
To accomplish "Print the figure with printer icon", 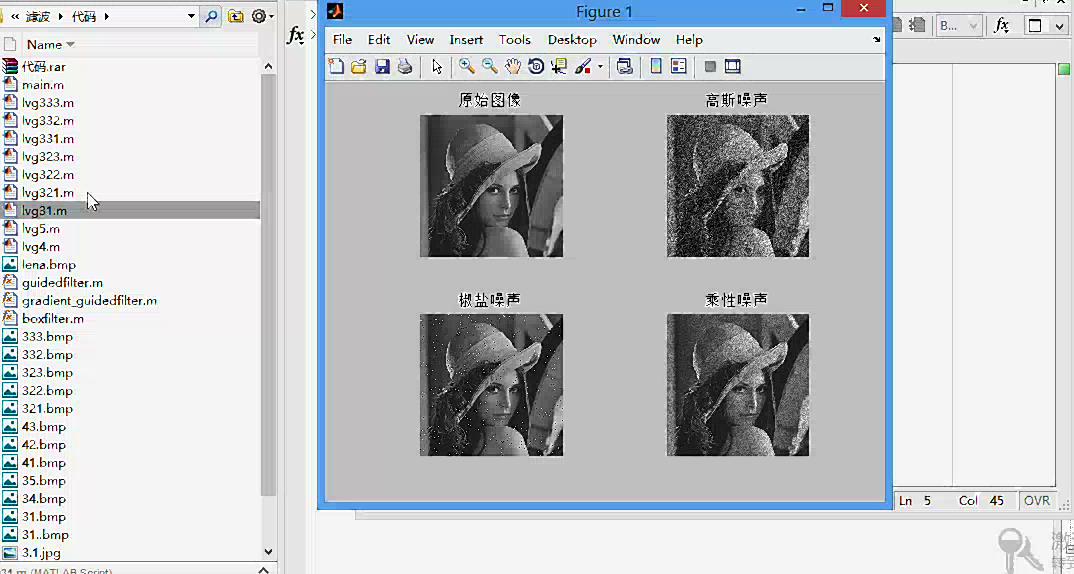I will click(405, 66).
